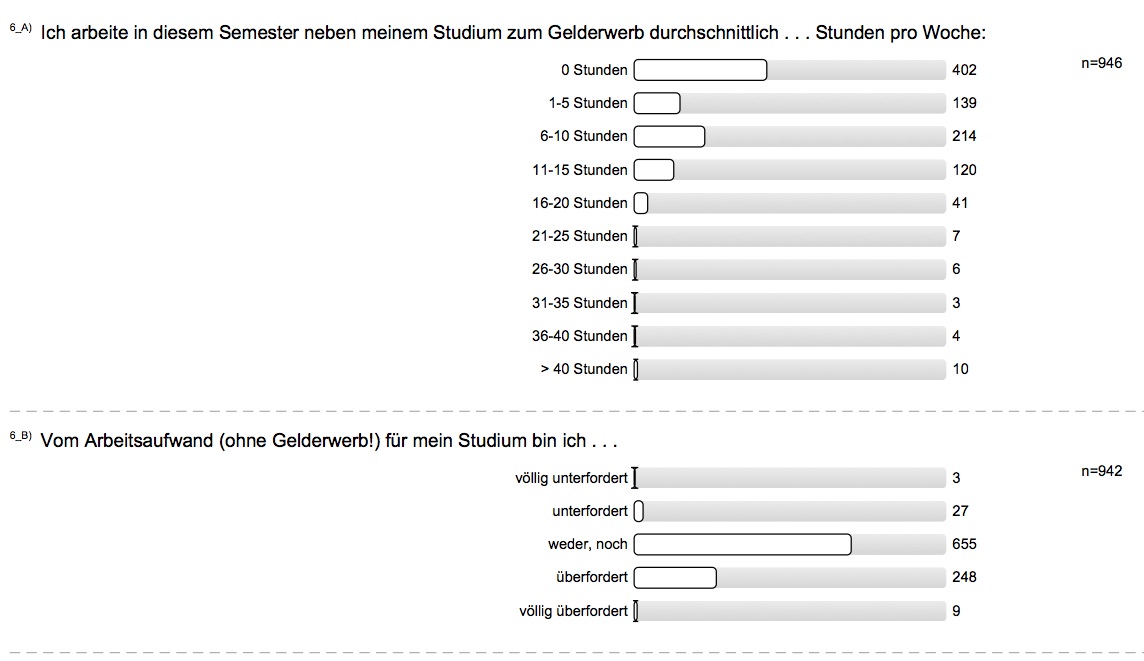This screenshot has width=1144, height=661.
Task: Click the "völlig unterfordert" label
Action: coord(571,478)
